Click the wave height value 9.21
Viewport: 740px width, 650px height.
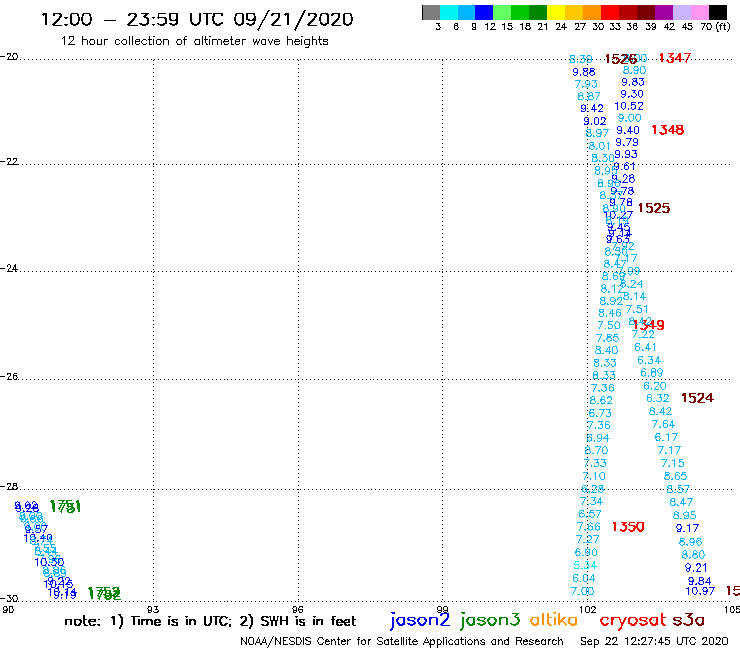pos(696,568)
